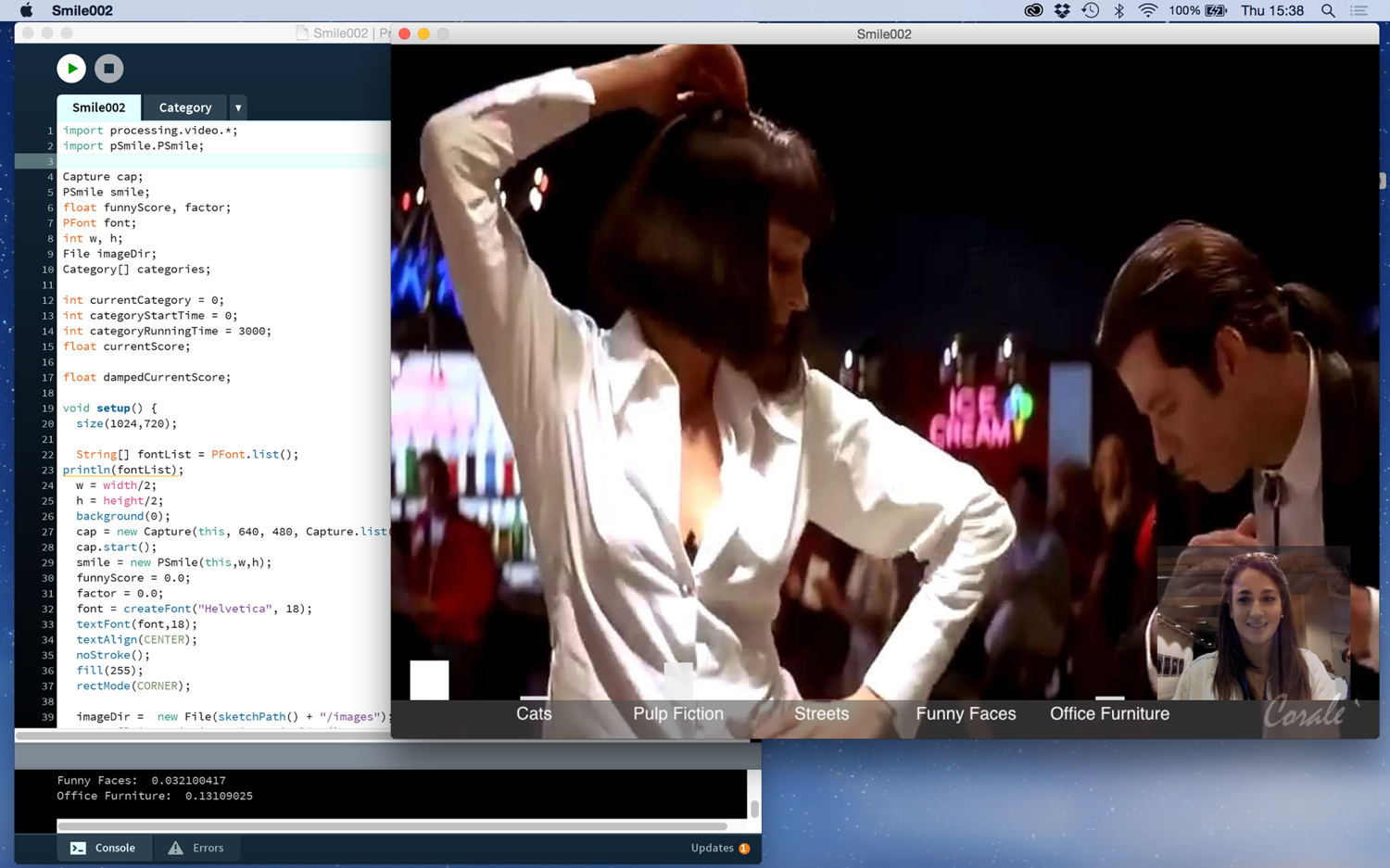Click the line PFont font;
Screen dimensions: 1390x868
click(99, 223)
